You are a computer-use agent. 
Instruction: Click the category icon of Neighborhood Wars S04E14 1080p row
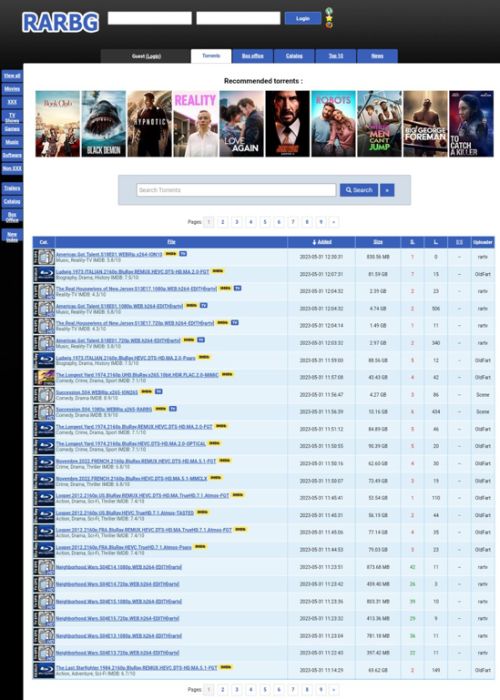(x=44, y=567)
